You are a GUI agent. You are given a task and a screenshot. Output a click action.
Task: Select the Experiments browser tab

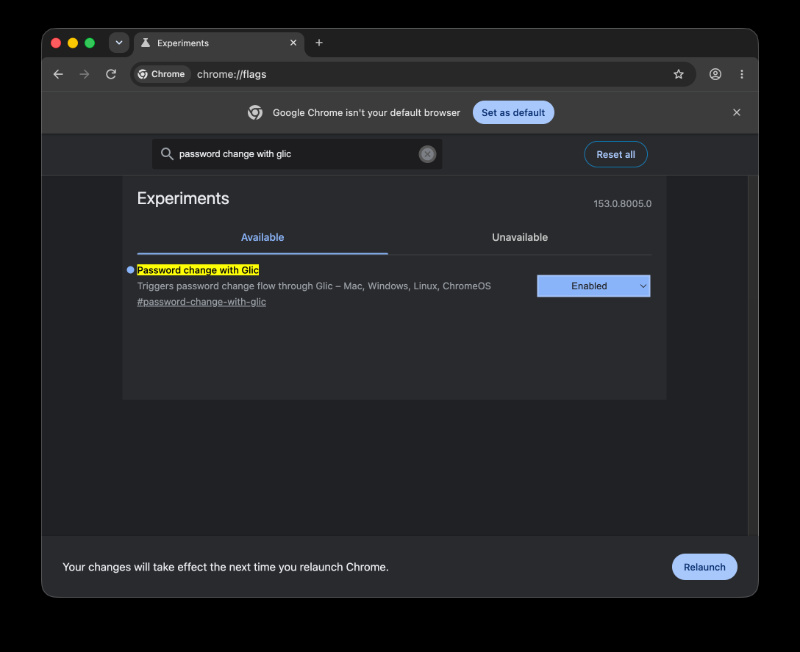219,43
